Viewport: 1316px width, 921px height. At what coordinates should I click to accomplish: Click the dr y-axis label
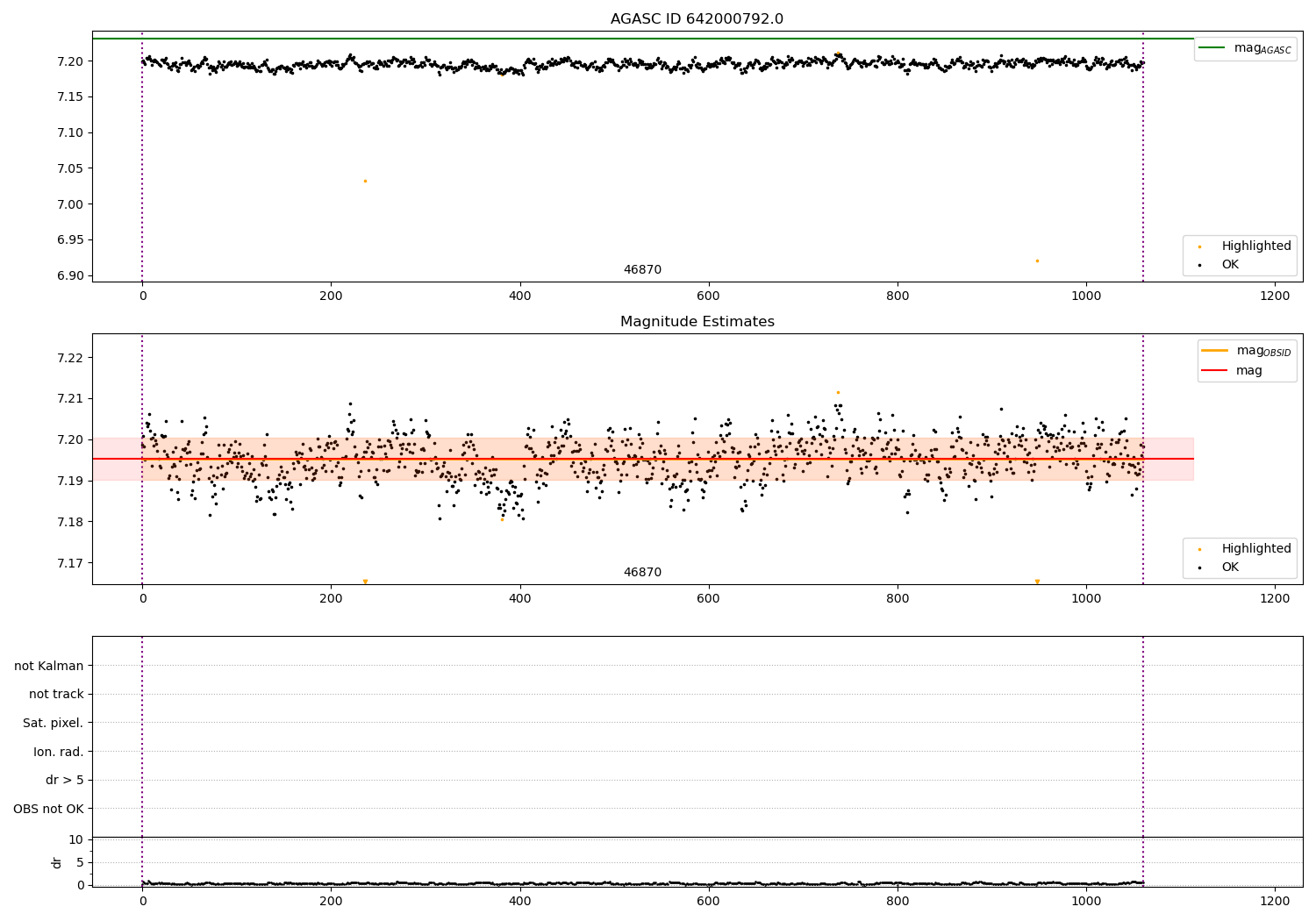[x=57, y=862]
